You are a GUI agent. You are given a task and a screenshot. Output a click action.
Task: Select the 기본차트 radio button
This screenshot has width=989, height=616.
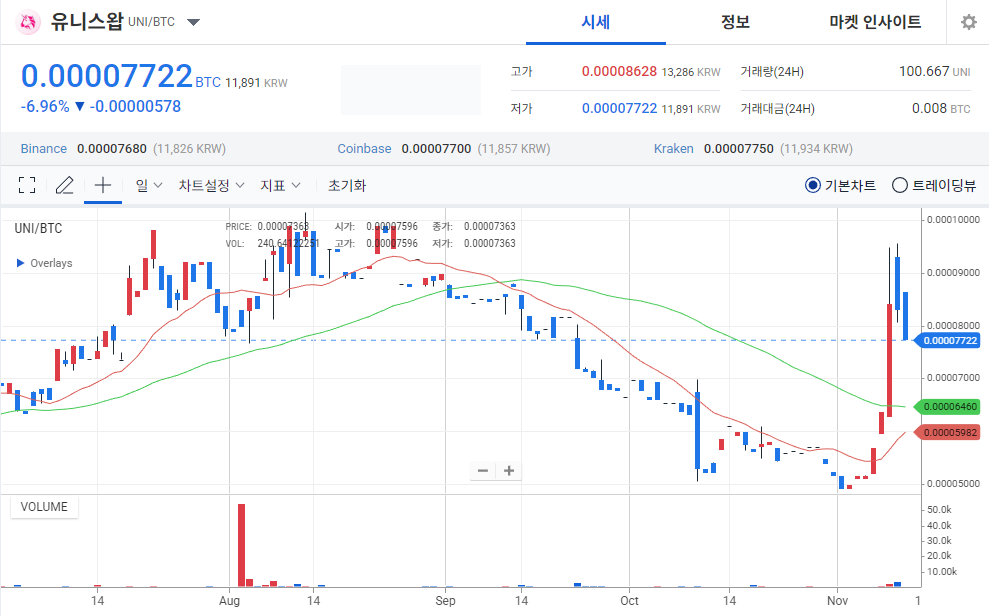[x=813, y=185]
